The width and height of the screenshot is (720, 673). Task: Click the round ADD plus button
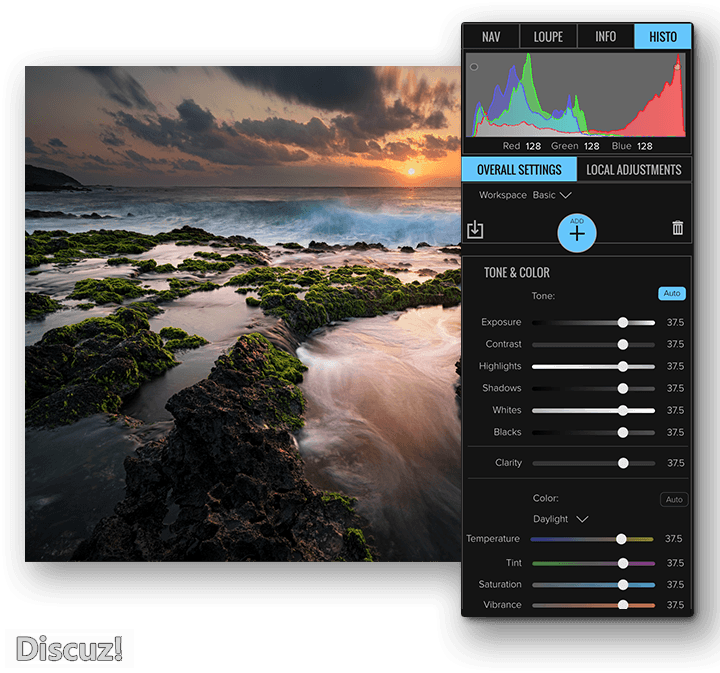(577, 233)
